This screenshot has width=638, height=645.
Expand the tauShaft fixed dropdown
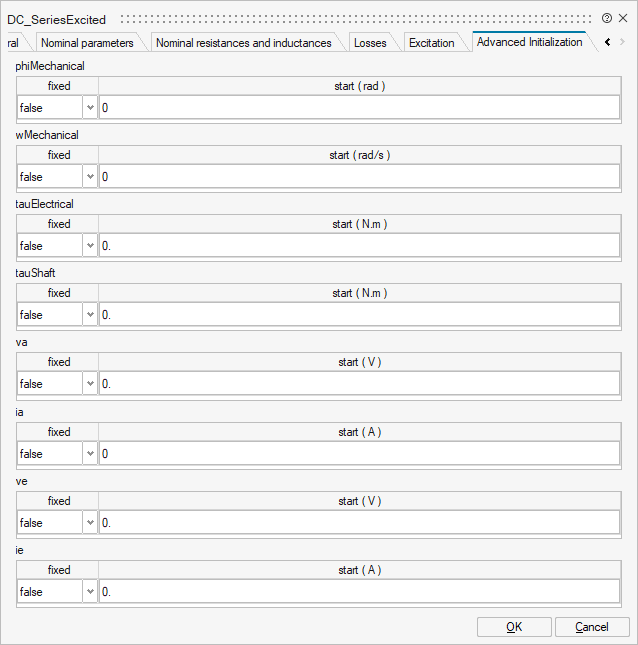90,315
